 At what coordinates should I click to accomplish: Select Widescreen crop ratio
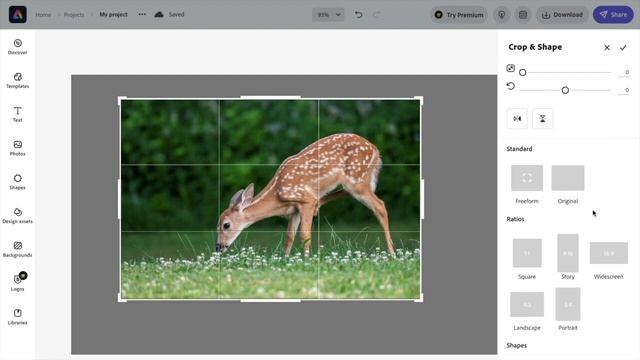tap(609, 261)
